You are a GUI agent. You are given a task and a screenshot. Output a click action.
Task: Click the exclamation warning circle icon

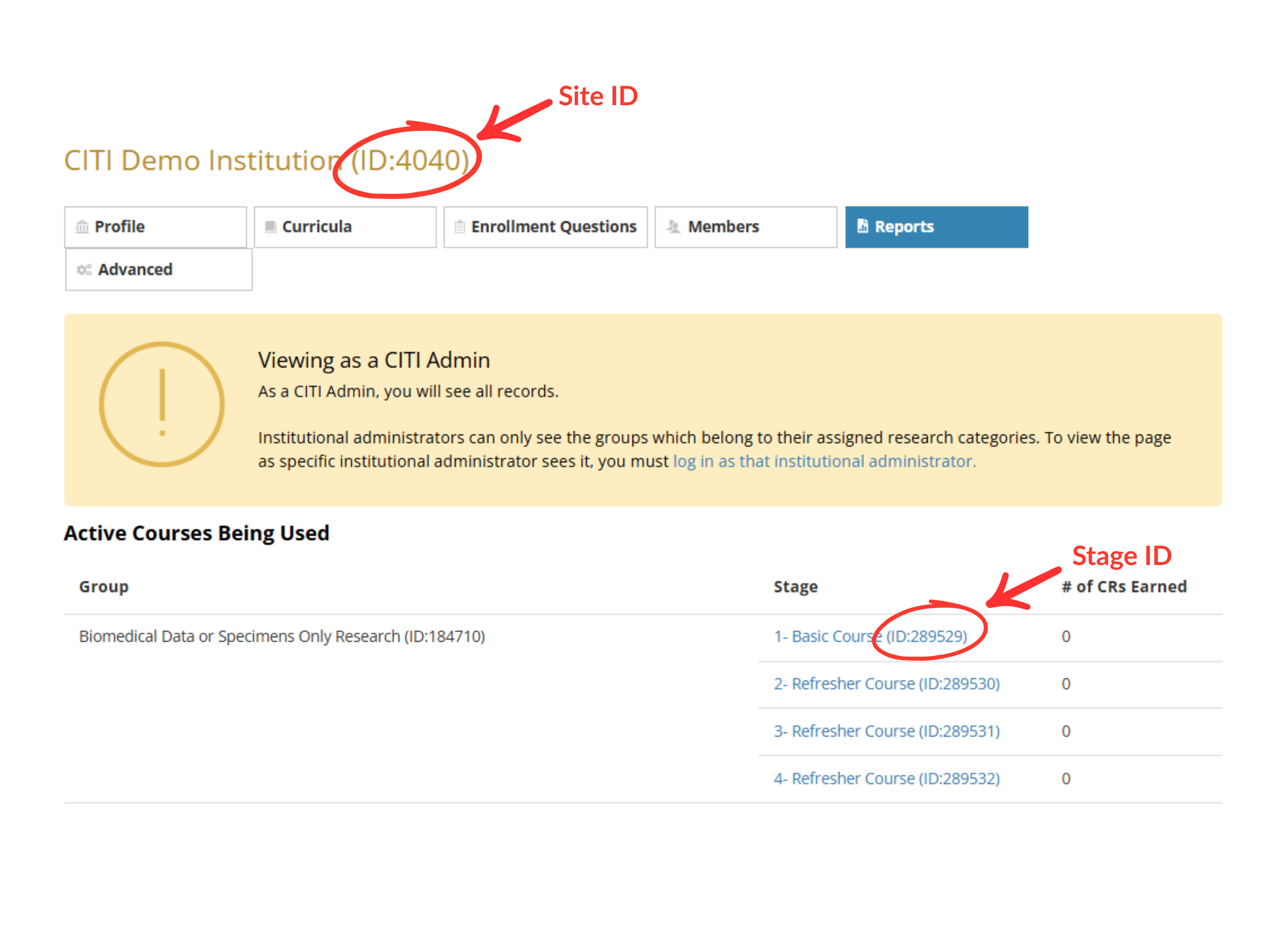tap(162, 404)
